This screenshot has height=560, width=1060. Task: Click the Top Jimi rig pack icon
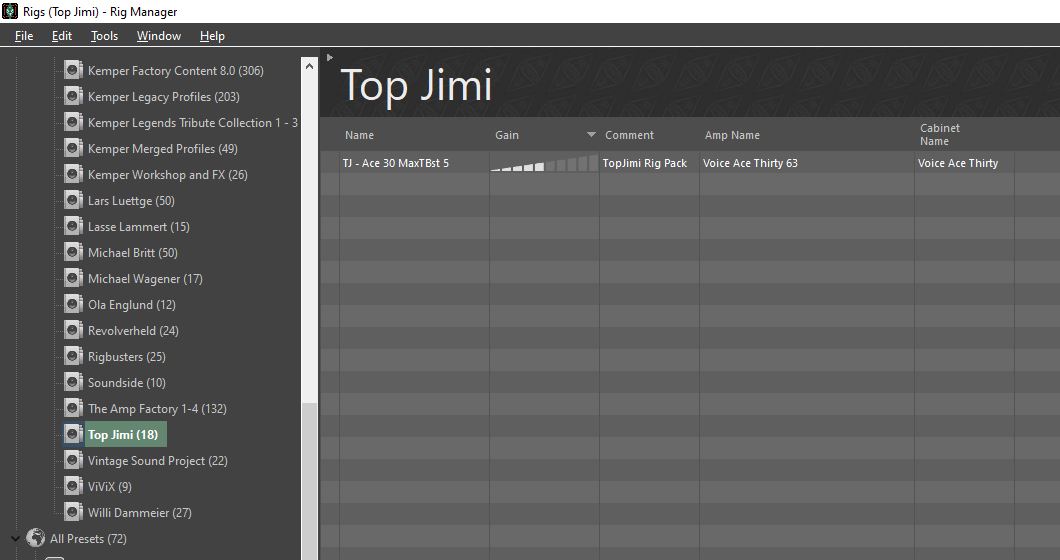tap(73, 435)
